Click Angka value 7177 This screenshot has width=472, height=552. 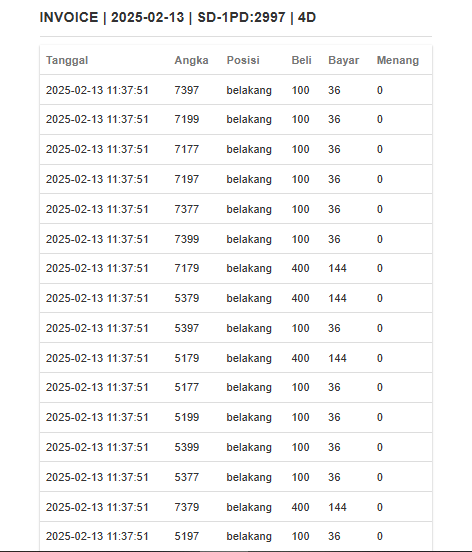coord(187,149)
